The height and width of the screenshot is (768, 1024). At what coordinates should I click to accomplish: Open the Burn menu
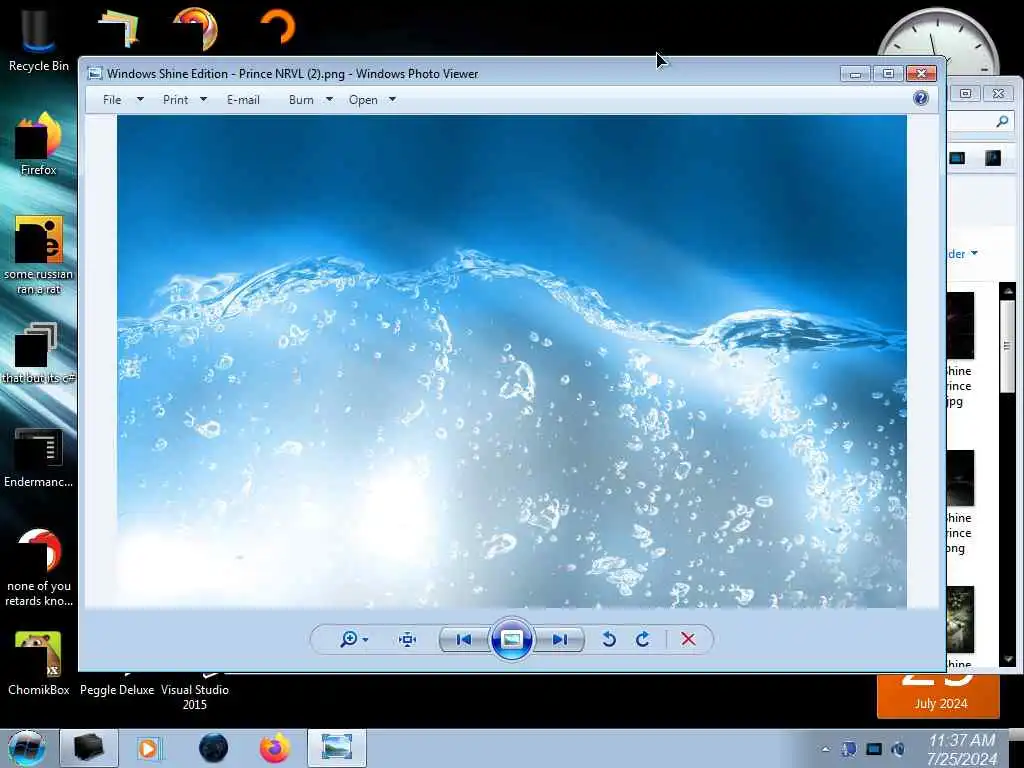pos(301,100)
